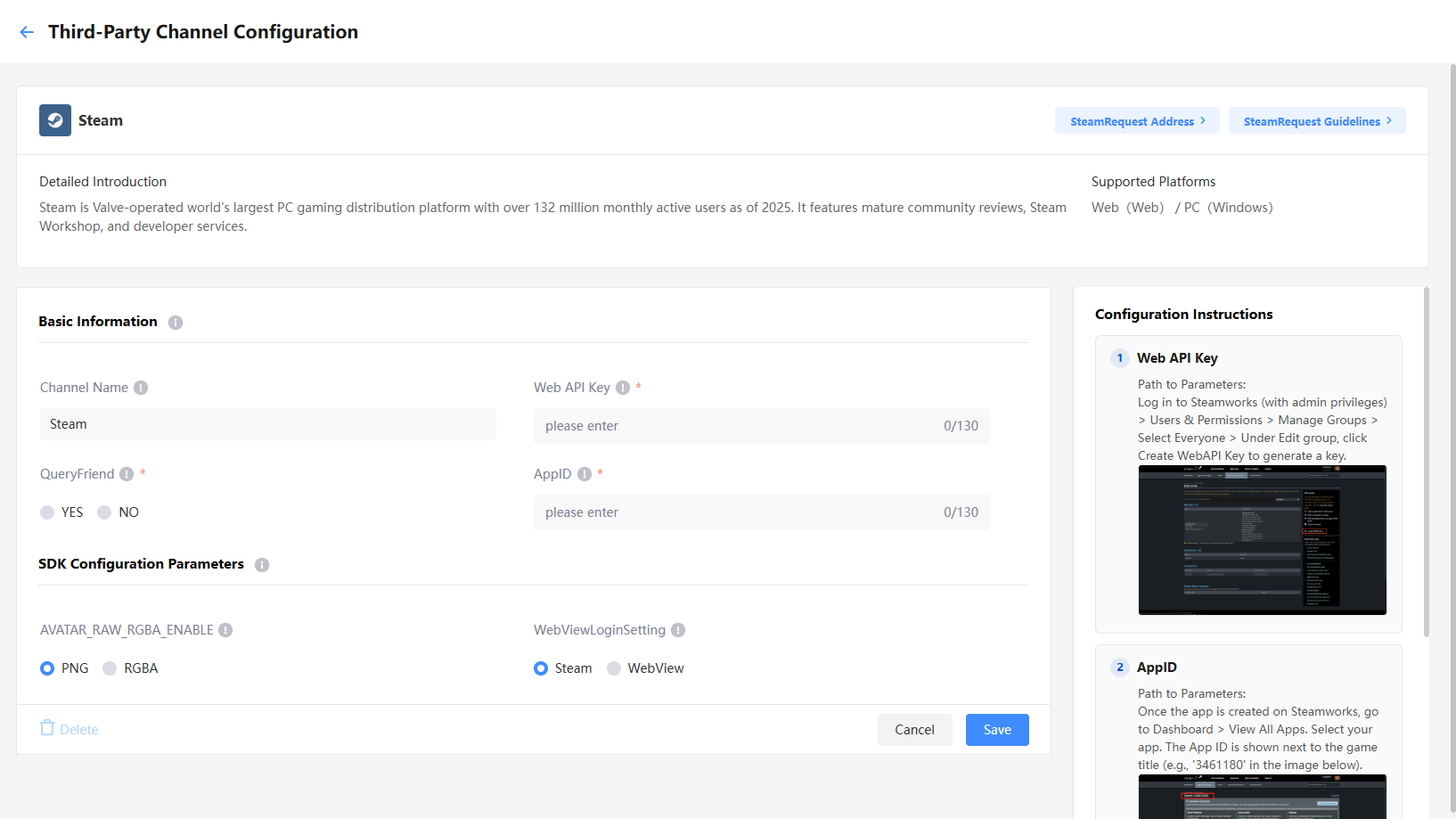The height and width of the screenshot is (819, 1456).
Task: Click the AppID instruction heading
Action: pos(1157,667)
